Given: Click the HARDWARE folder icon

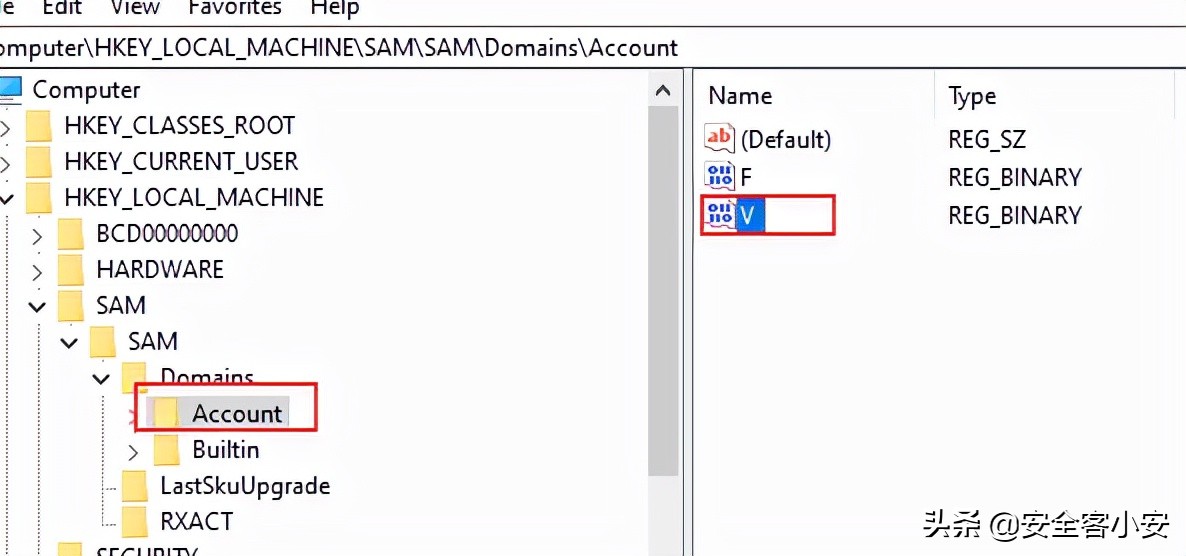Looking at the screenshot, I should click(x=71, y=270).
